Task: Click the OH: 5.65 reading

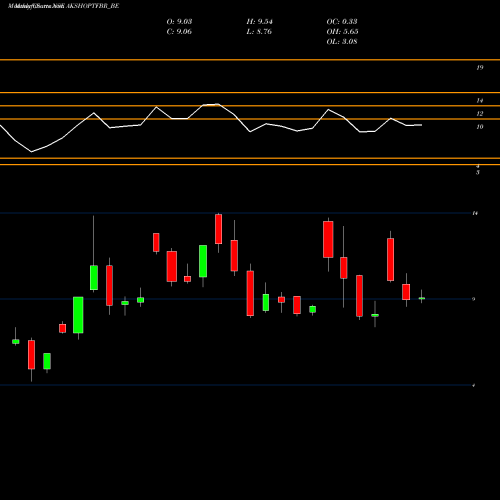Action: coord(342,32)
